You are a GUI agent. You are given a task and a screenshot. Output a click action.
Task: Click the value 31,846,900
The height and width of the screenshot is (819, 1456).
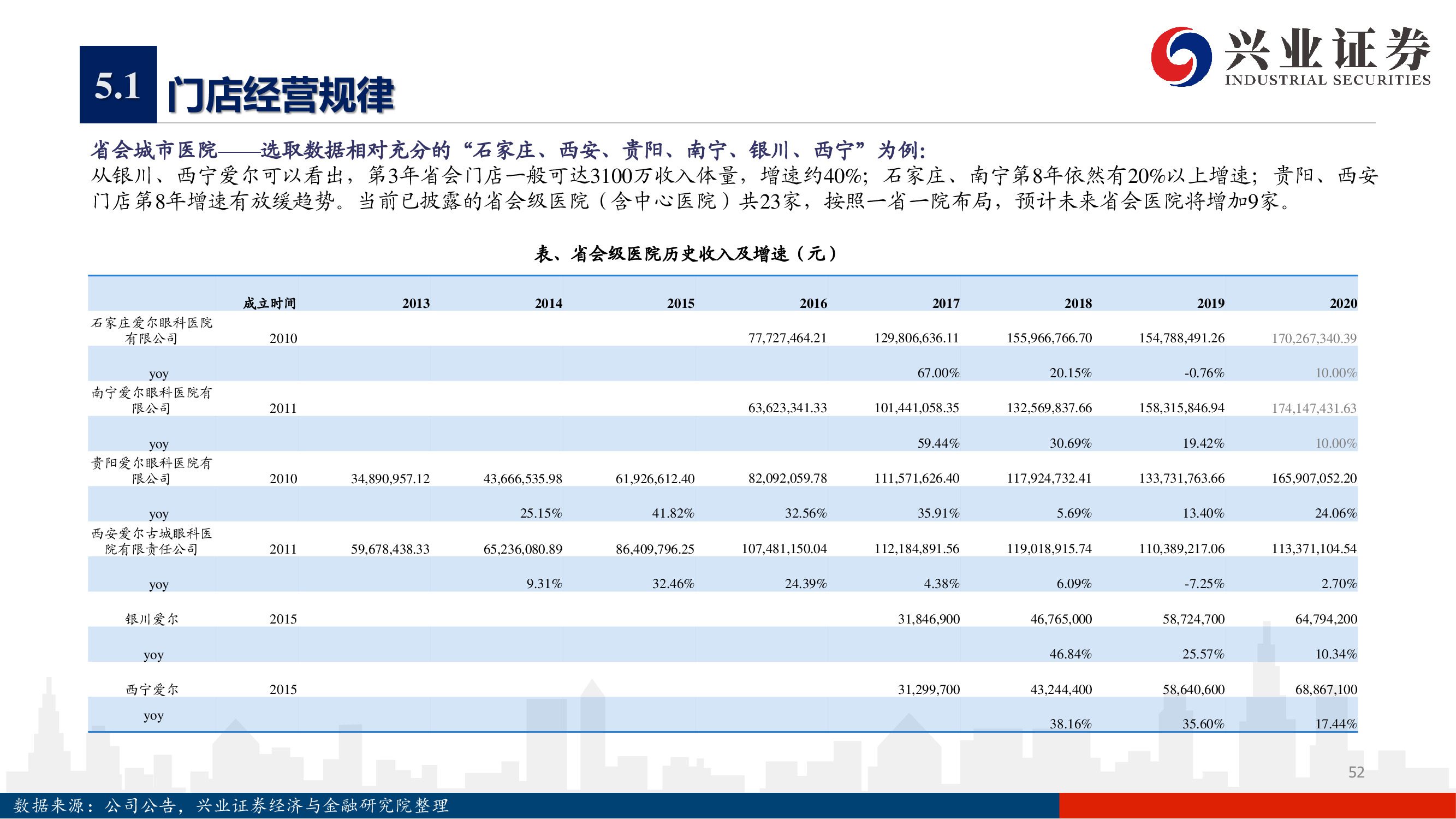(929, 620)
